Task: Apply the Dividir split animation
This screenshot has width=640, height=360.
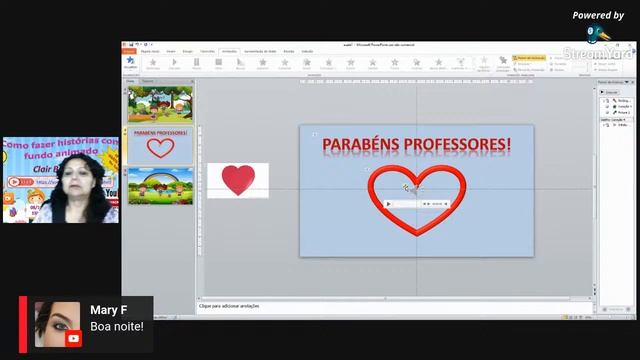Action: [x=351, y=64]
